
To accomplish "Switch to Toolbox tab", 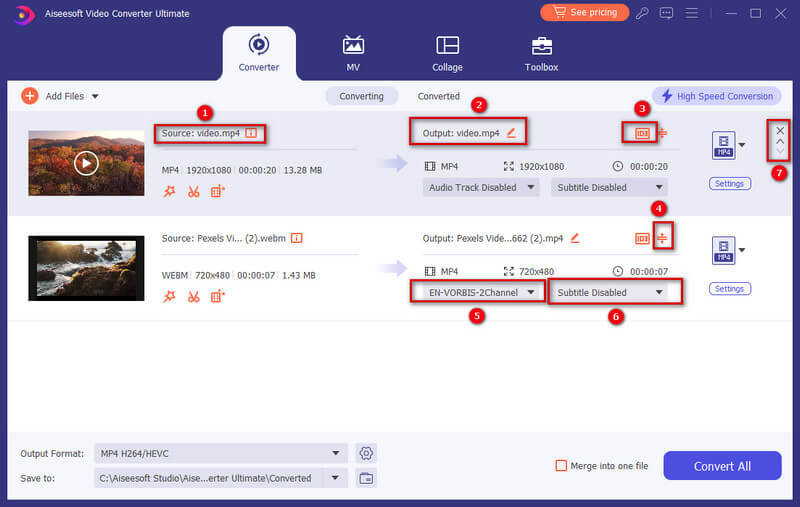I will point(541,54).
